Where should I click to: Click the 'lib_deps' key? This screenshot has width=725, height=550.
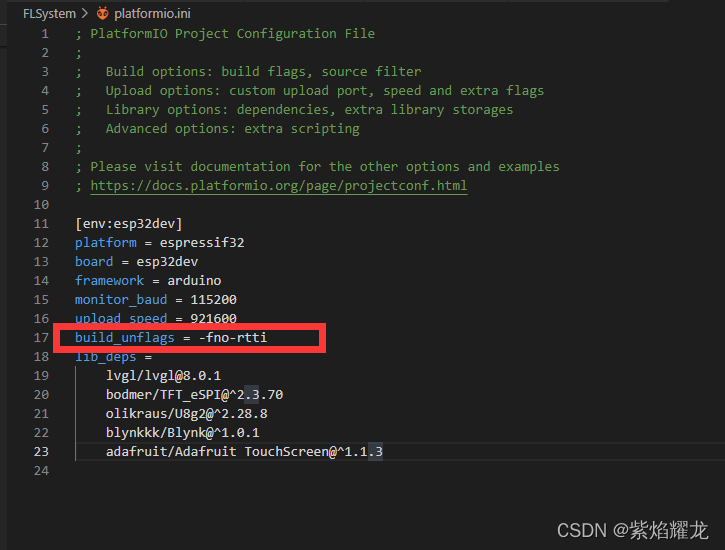106,357
